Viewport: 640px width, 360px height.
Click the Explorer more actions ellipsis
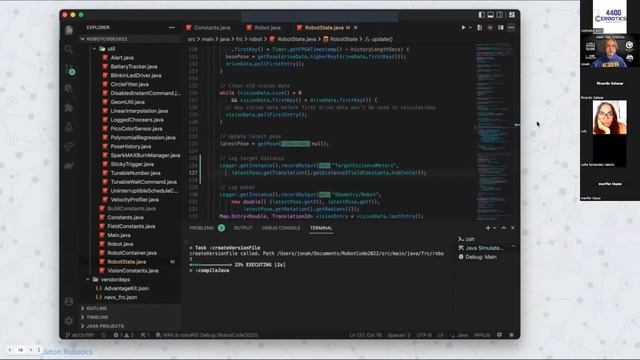pyautogui.click(x=172, y=27)
